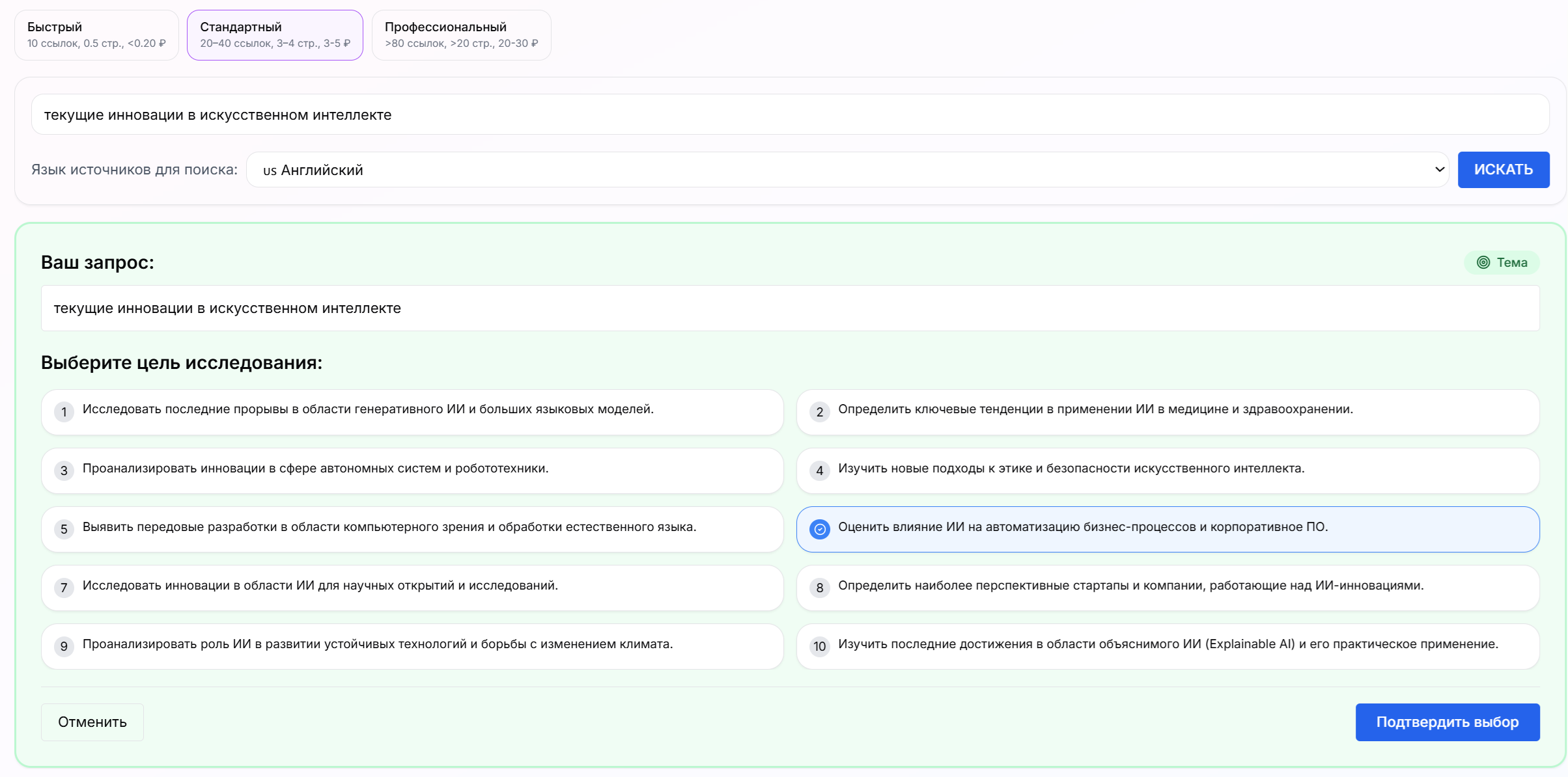1568x777 pixels.
Task: Click the circled number 3 goal badge
Action: pyautogui.click(x=64, y=470)
